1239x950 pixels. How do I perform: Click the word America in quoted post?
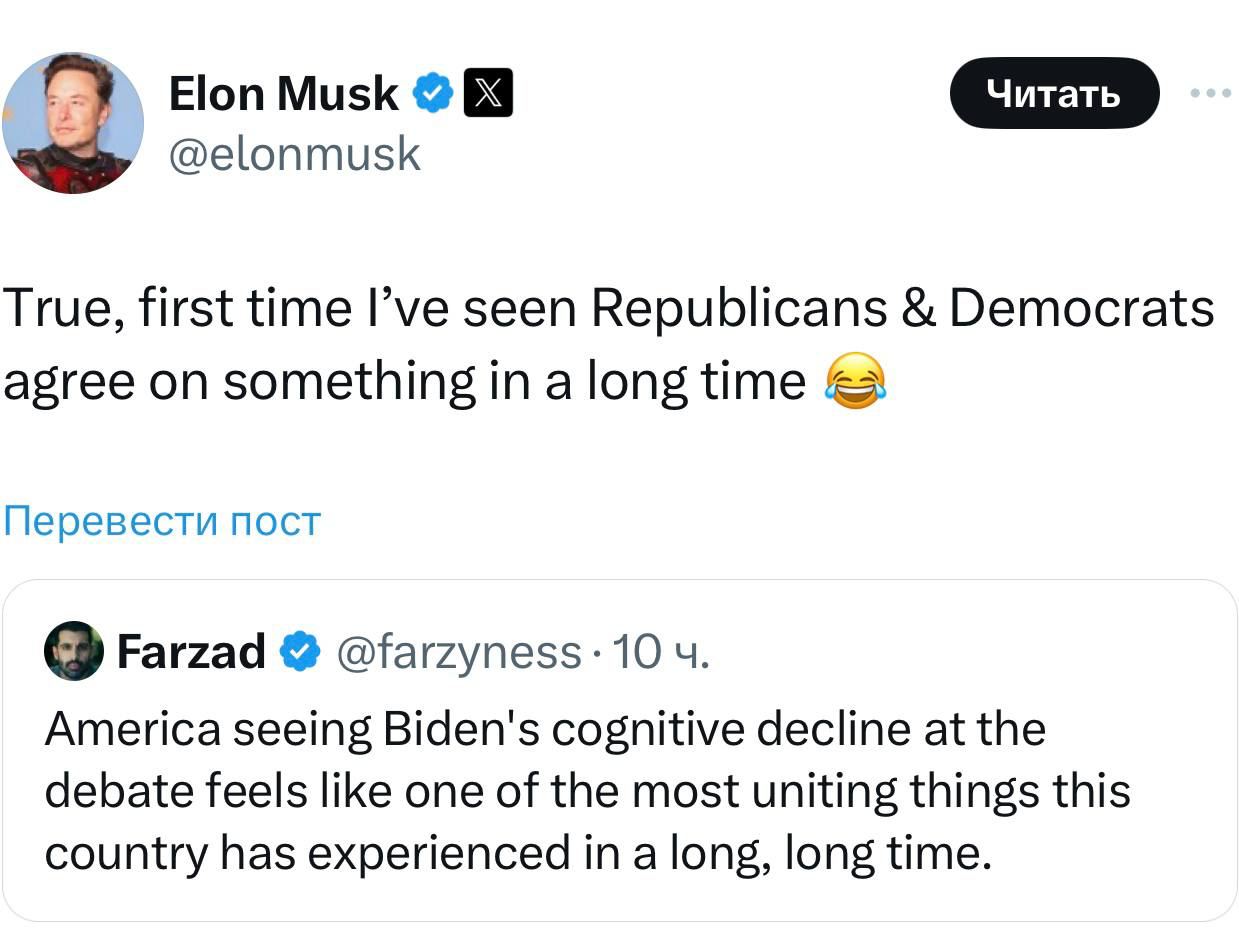pos(132,729)
